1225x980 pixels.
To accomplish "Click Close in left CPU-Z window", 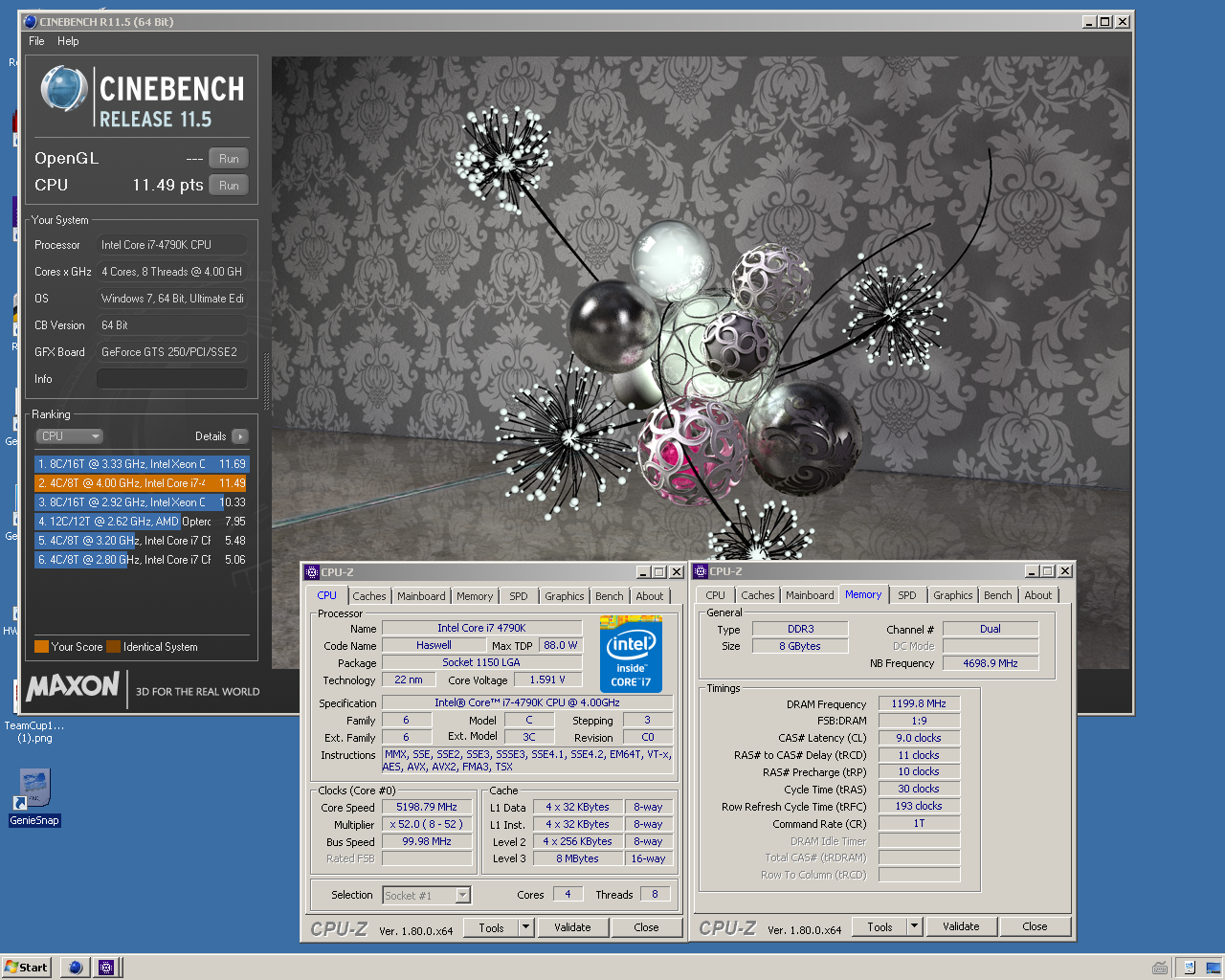I will tap(647, 927).
